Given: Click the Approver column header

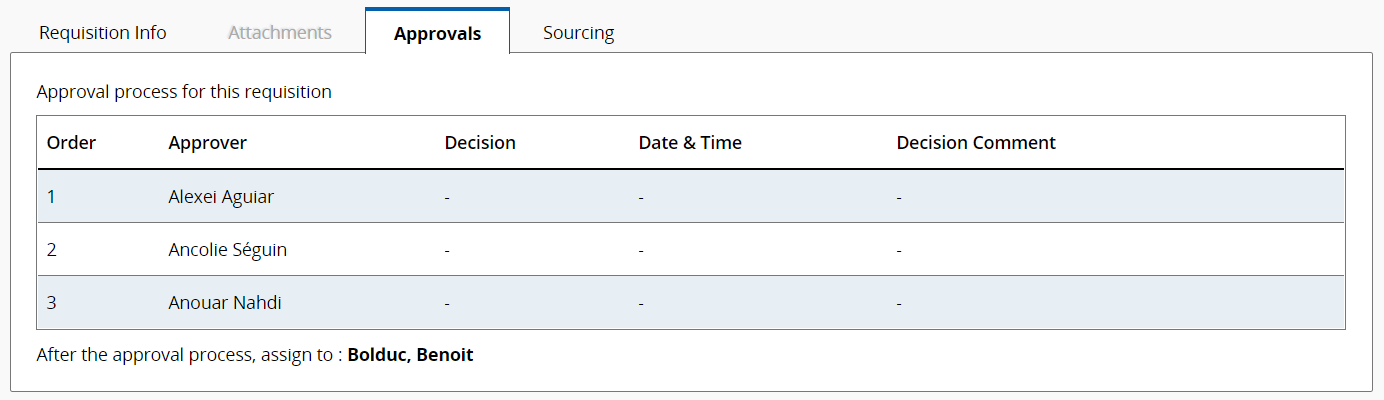Looking at the screenshot, I should pyautogui.click(x=207, y=142).
